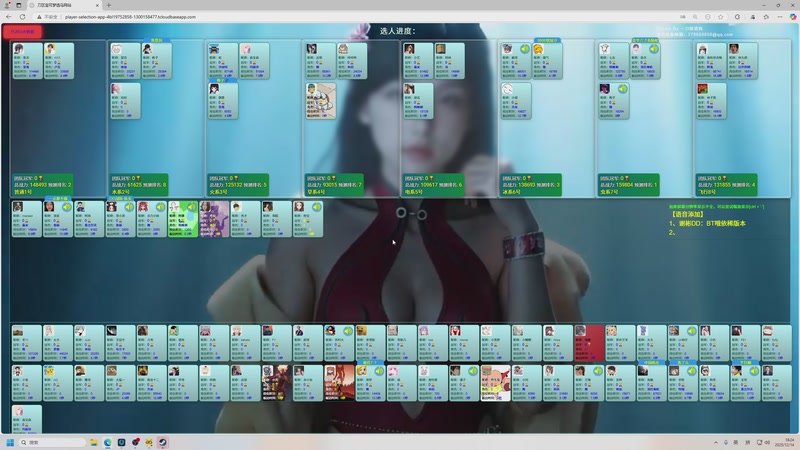Screen dimensions: 800x450
Task: Expand hidden system tray icons
Action: coord(716,442)
